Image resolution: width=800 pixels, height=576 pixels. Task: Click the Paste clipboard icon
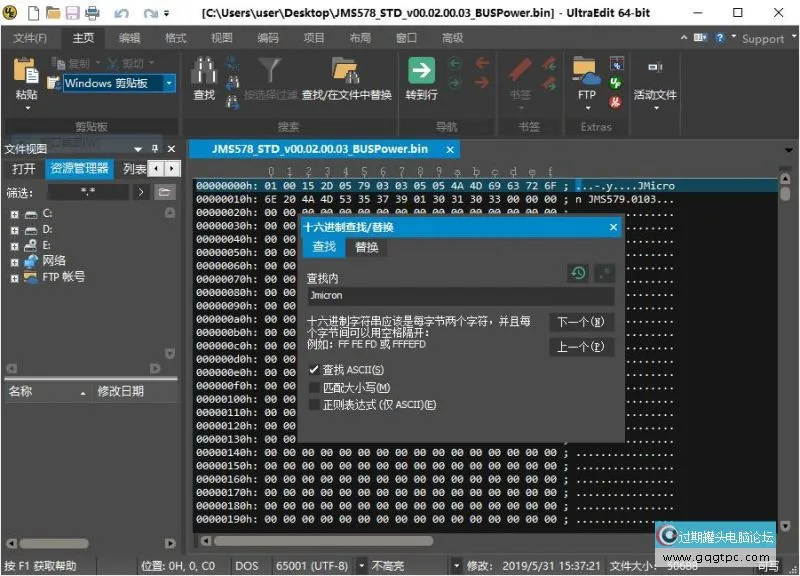click(26, 72)
